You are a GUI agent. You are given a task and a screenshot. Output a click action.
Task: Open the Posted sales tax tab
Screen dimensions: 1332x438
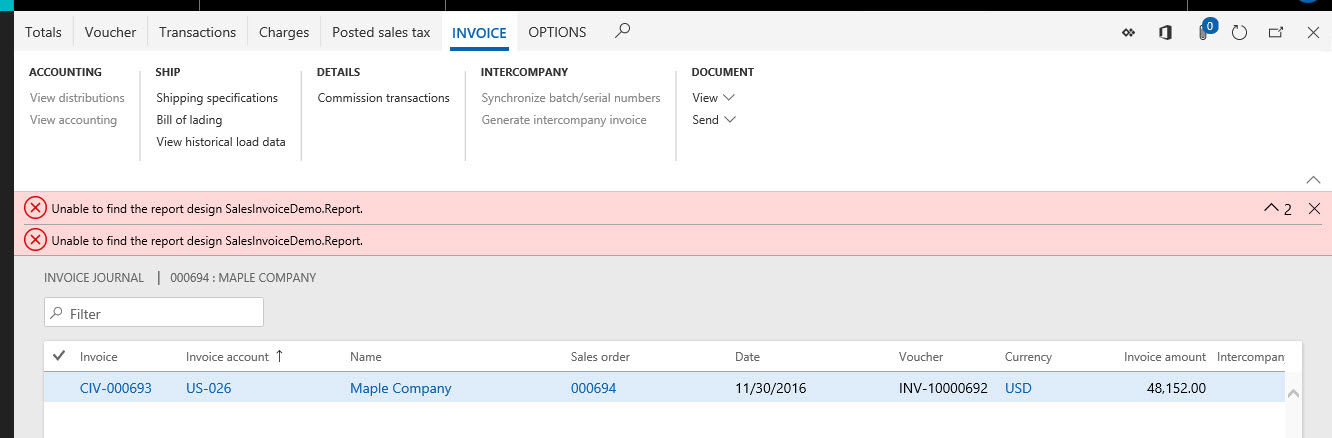(x=381, y=32)
